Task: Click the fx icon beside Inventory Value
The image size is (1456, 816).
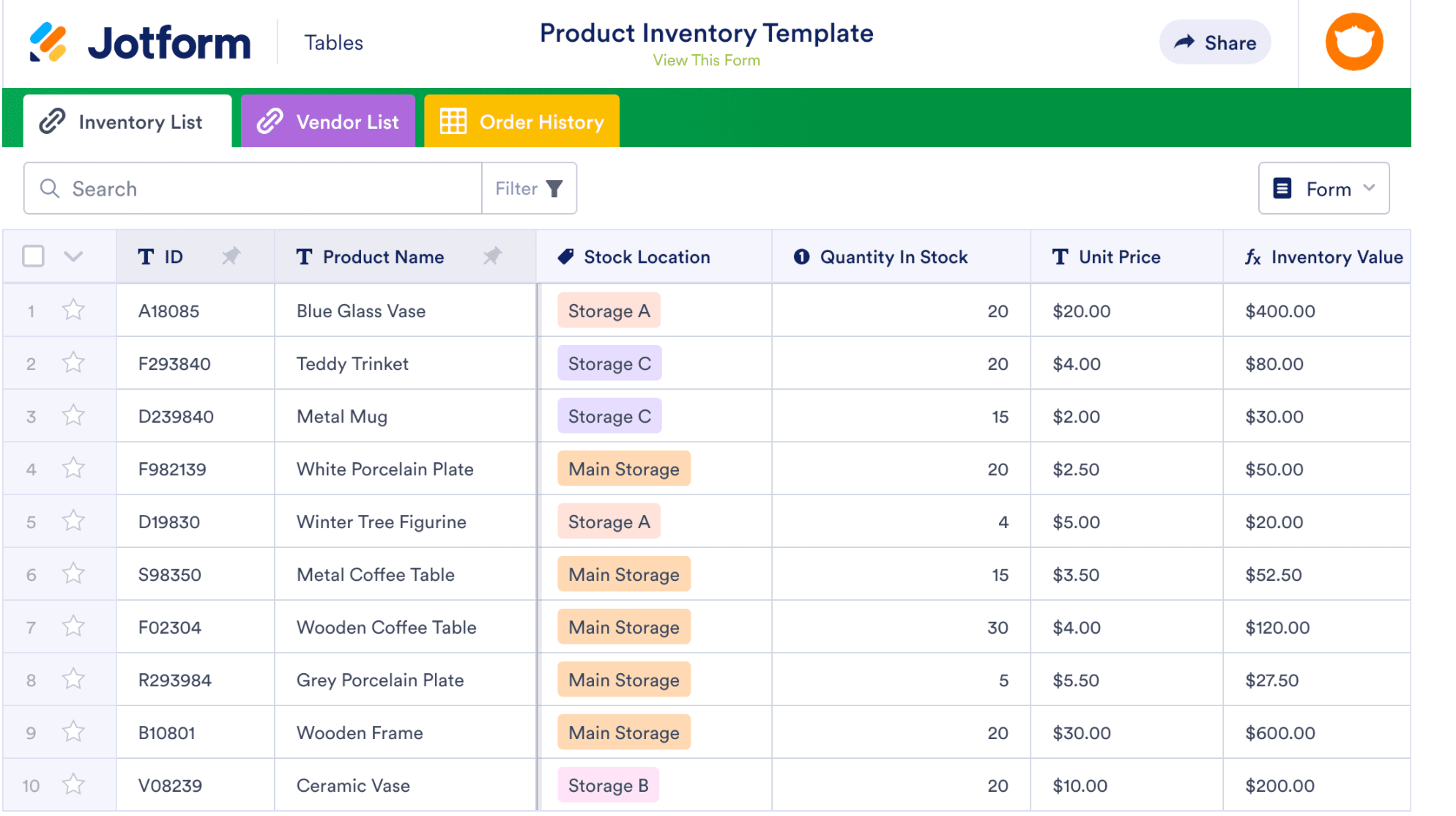Action: [1252, 257]
